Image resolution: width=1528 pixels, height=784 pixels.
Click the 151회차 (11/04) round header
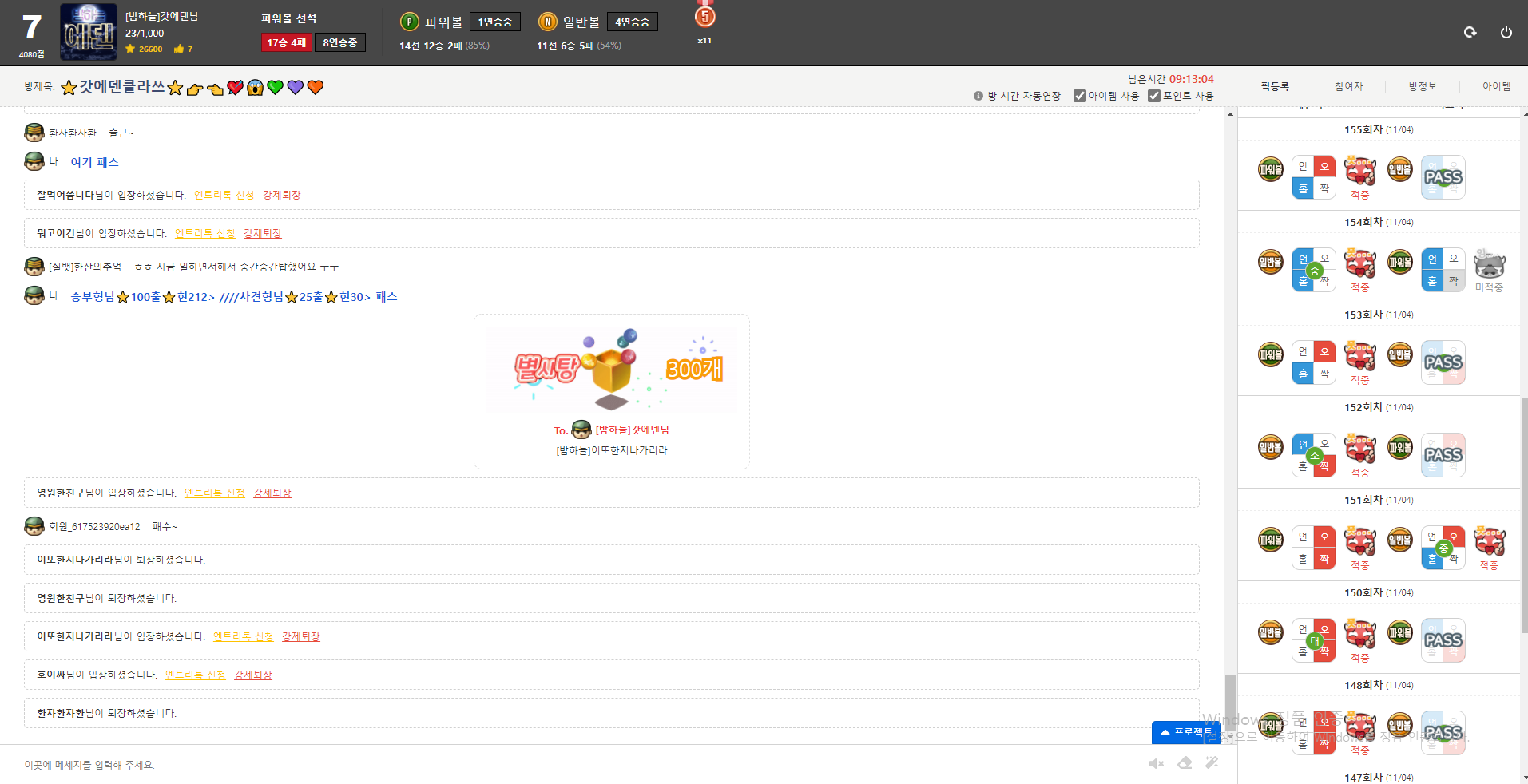(1379, 500)
